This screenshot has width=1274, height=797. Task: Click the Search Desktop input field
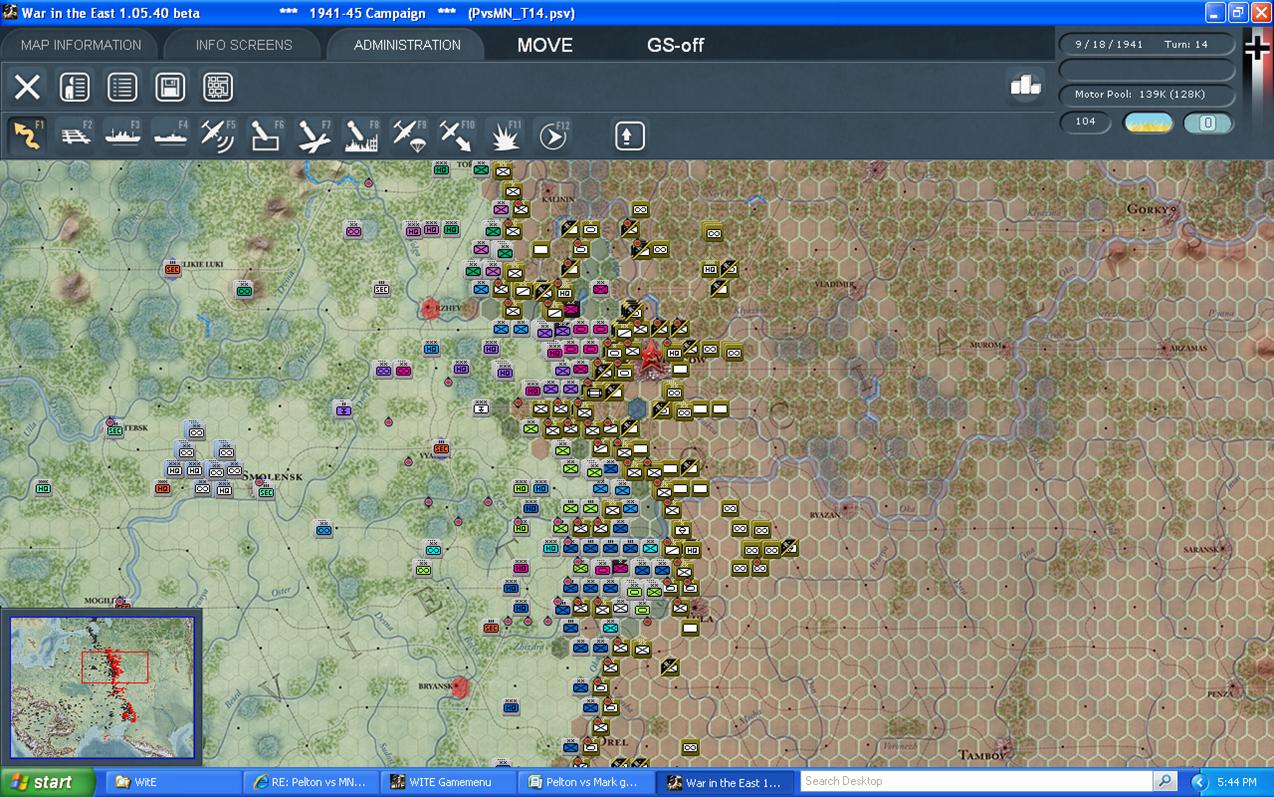[x=976, y=782]
